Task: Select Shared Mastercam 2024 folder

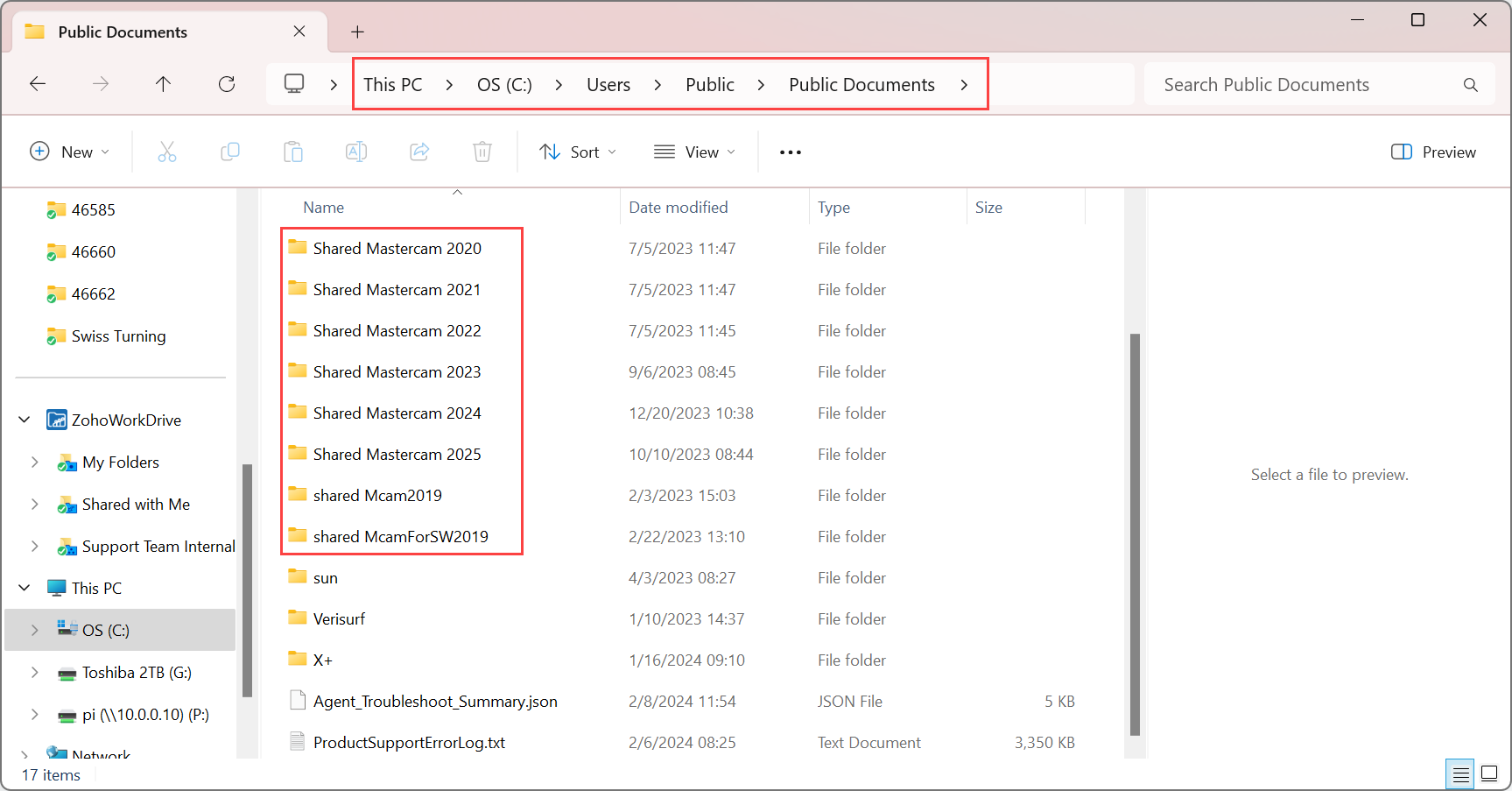Action: (397, 413)
